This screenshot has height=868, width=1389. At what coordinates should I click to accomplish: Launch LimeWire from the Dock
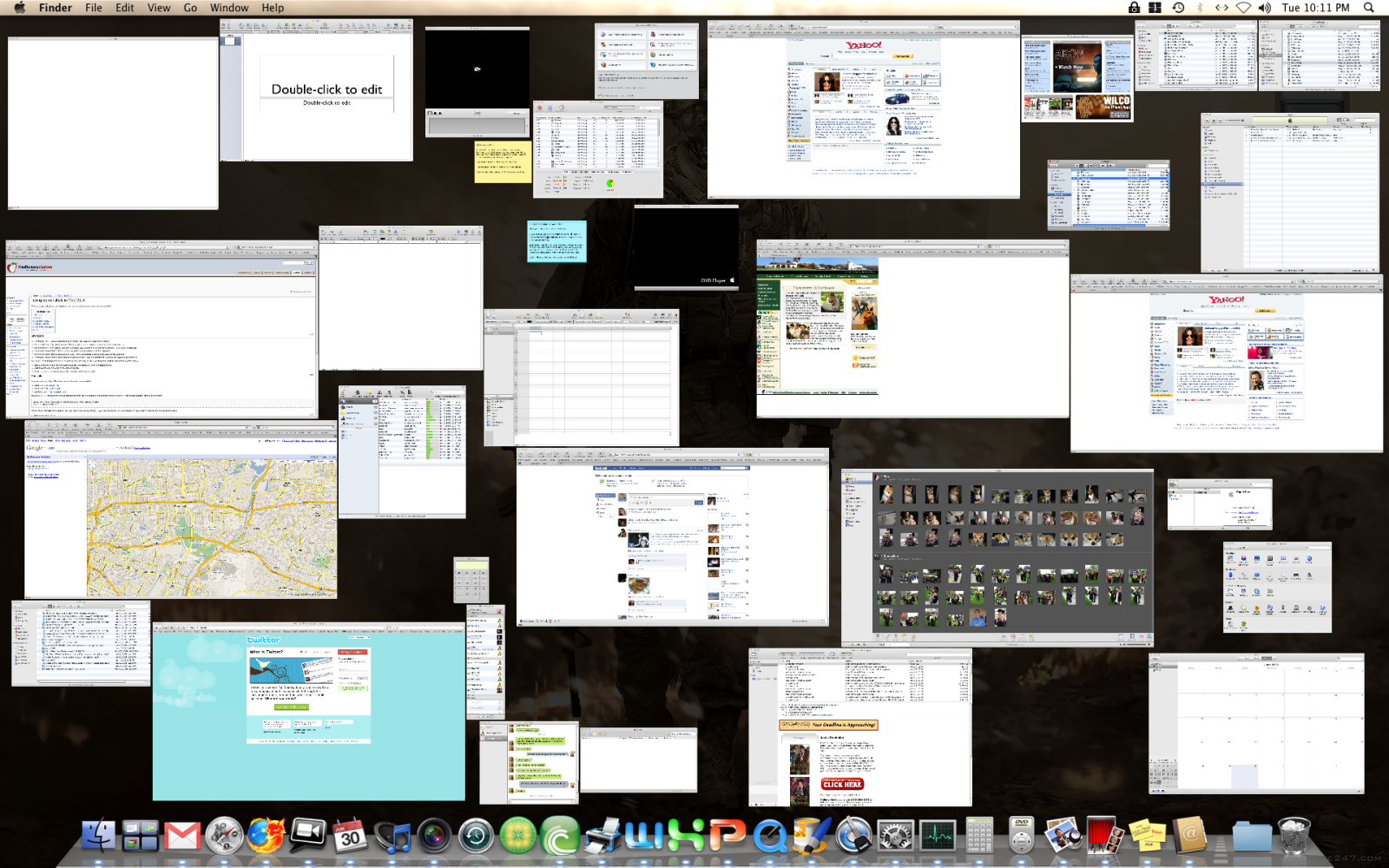518,836
